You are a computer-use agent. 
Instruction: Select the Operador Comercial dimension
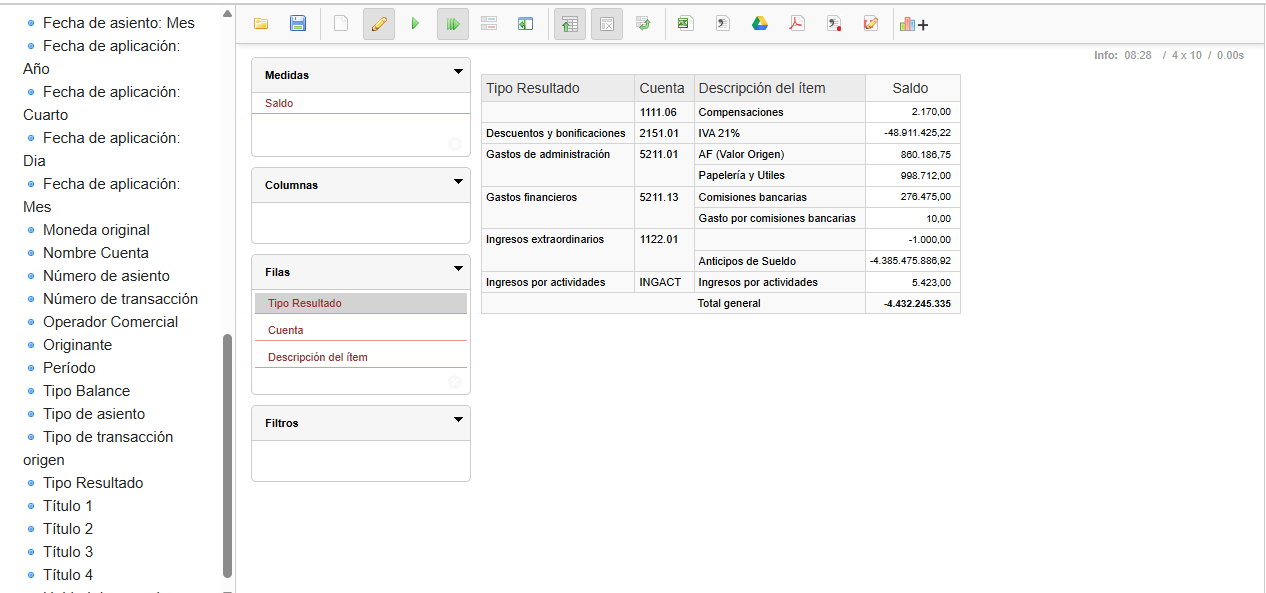point(110,322)
